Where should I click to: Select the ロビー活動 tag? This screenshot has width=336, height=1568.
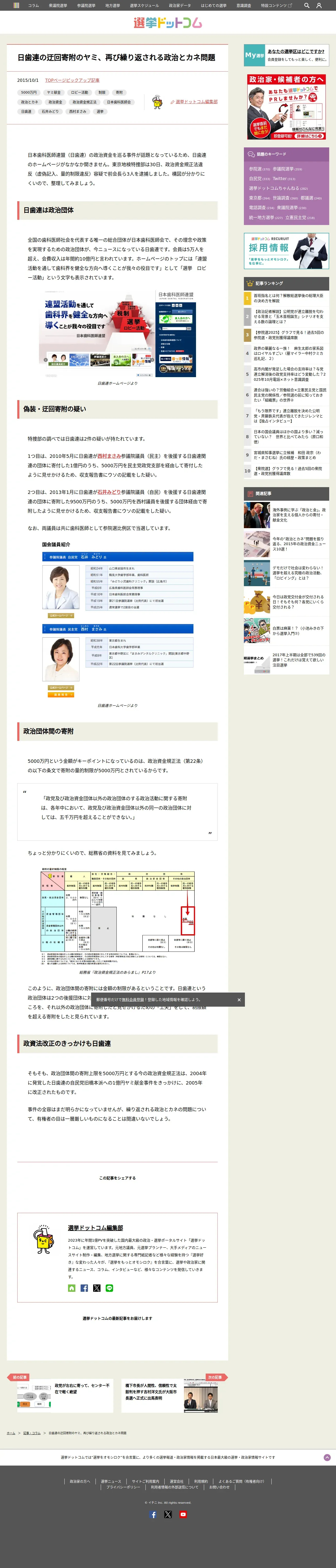pos(79,93)
